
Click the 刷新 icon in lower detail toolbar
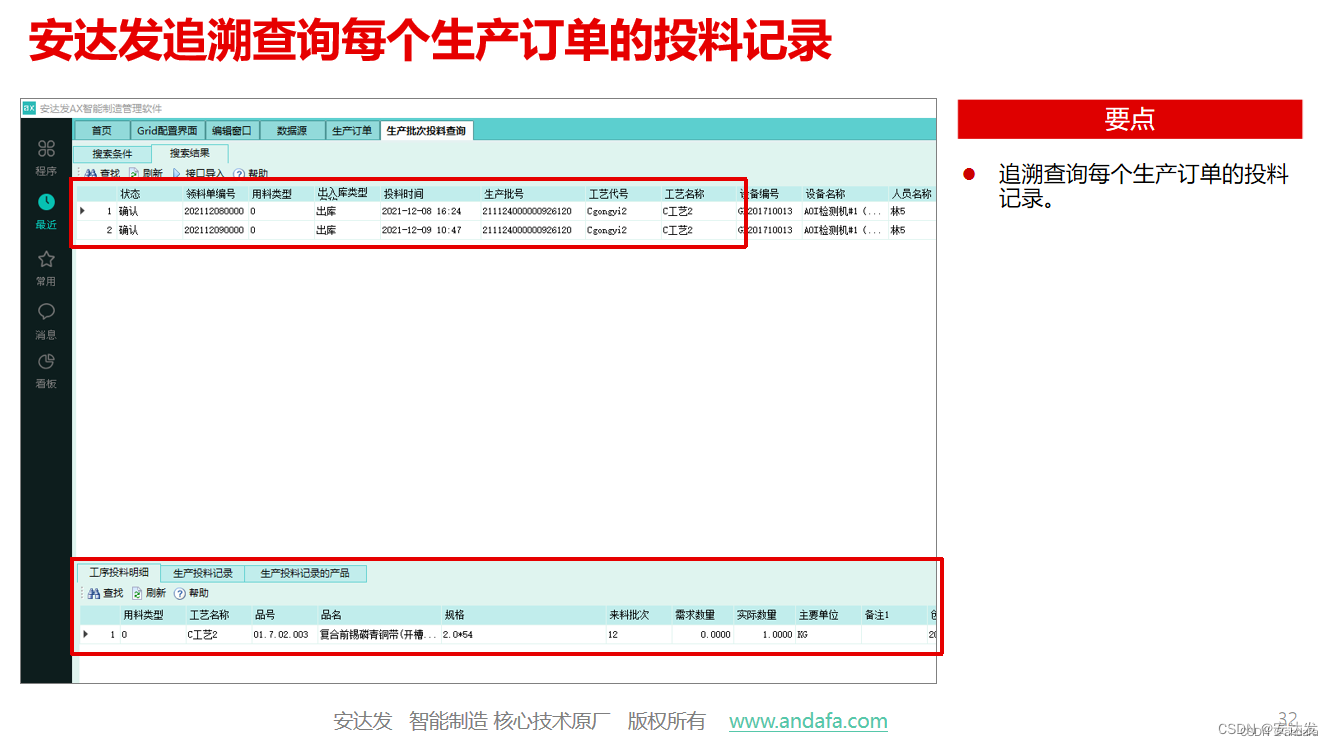[x=137, y=593]
